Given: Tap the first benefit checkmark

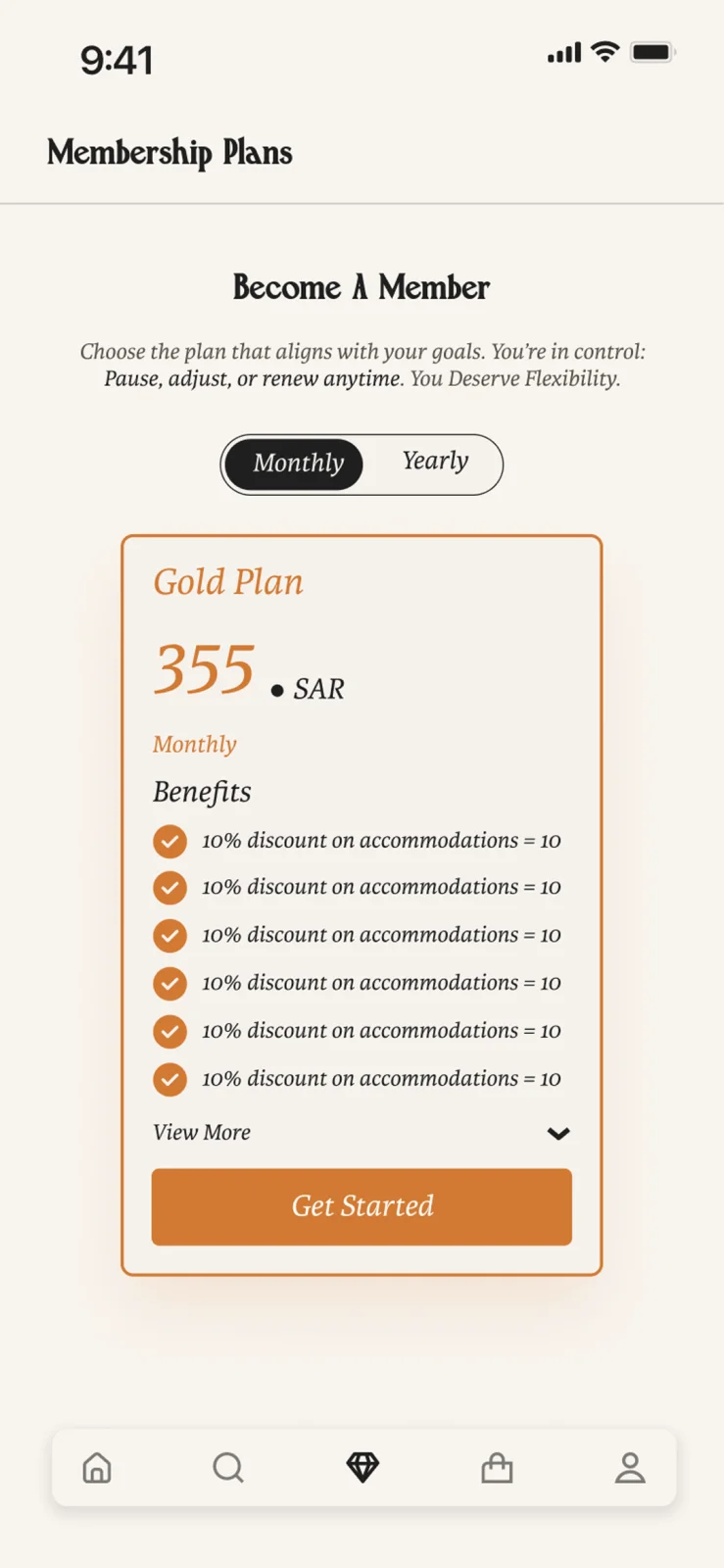Looking at the screenshot, I should pyautogui.click(x=169, y=841).
